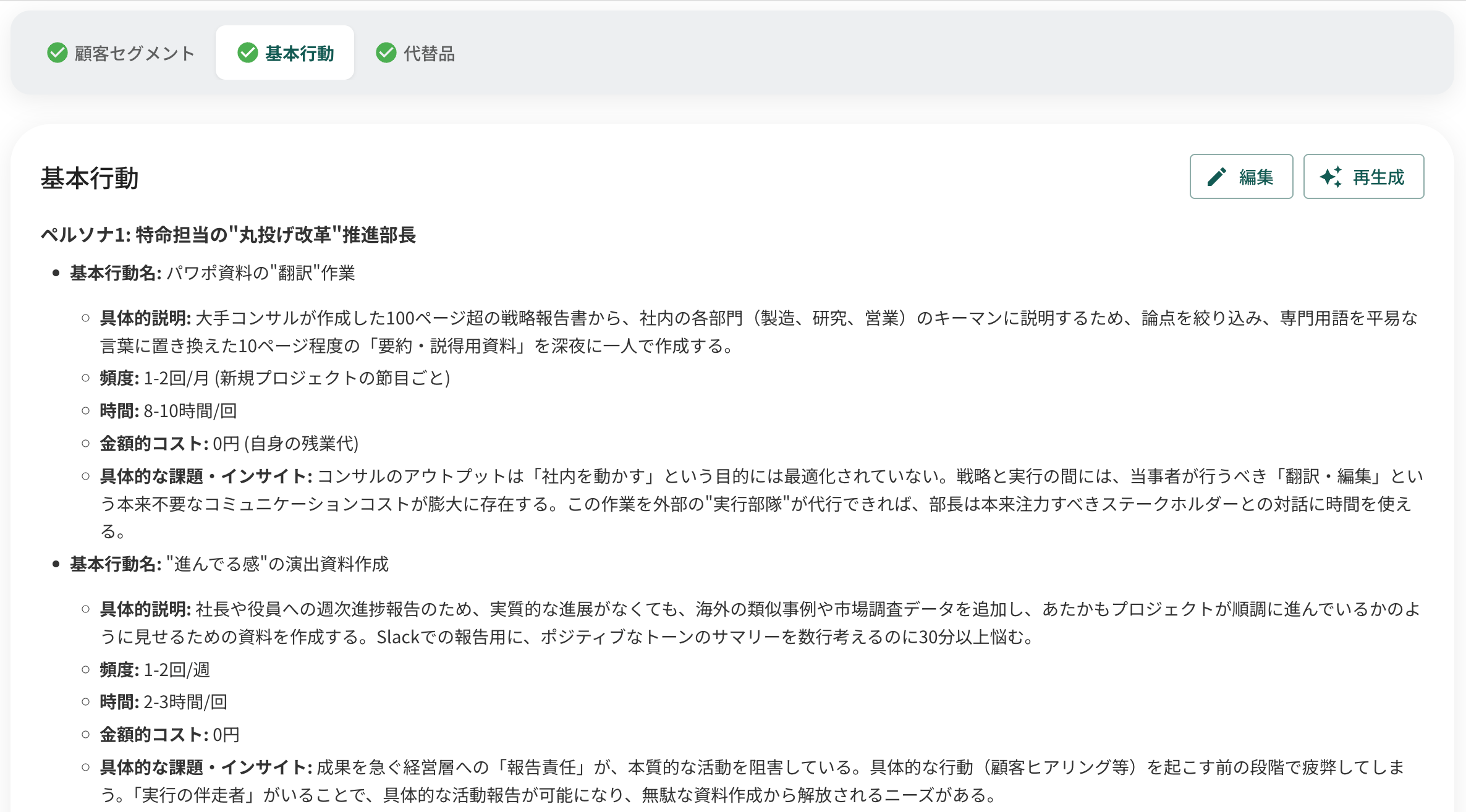Click the 時間 8-10時間/回 line
This screenshot has width=1466, height=812.
pos(168,411)
